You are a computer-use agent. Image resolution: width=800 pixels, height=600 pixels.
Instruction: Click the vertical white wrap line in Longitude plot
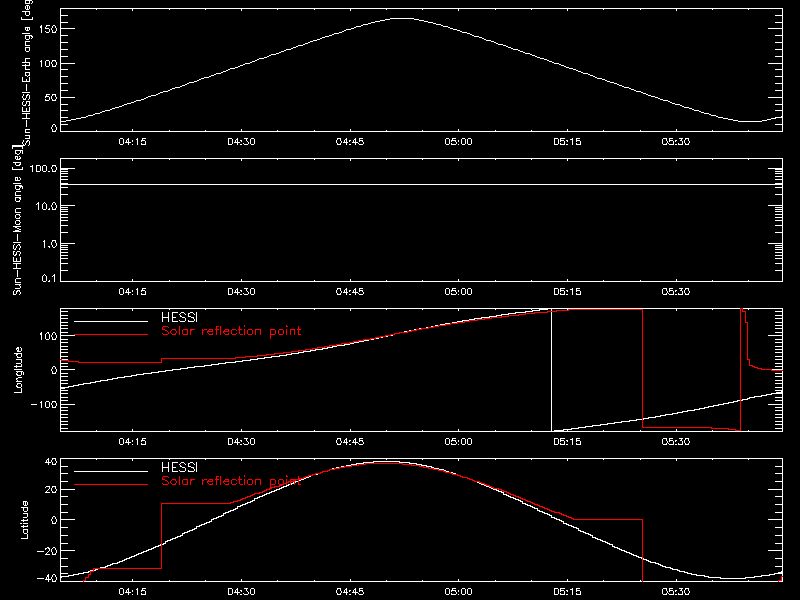(552, 370)
